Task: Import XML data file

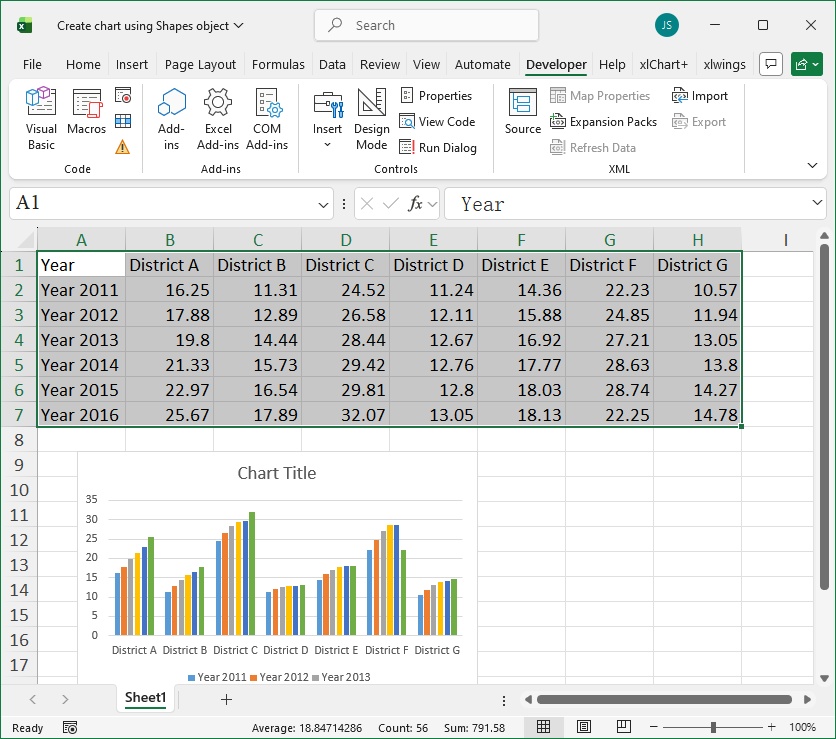Action: (x=700, y=96)
